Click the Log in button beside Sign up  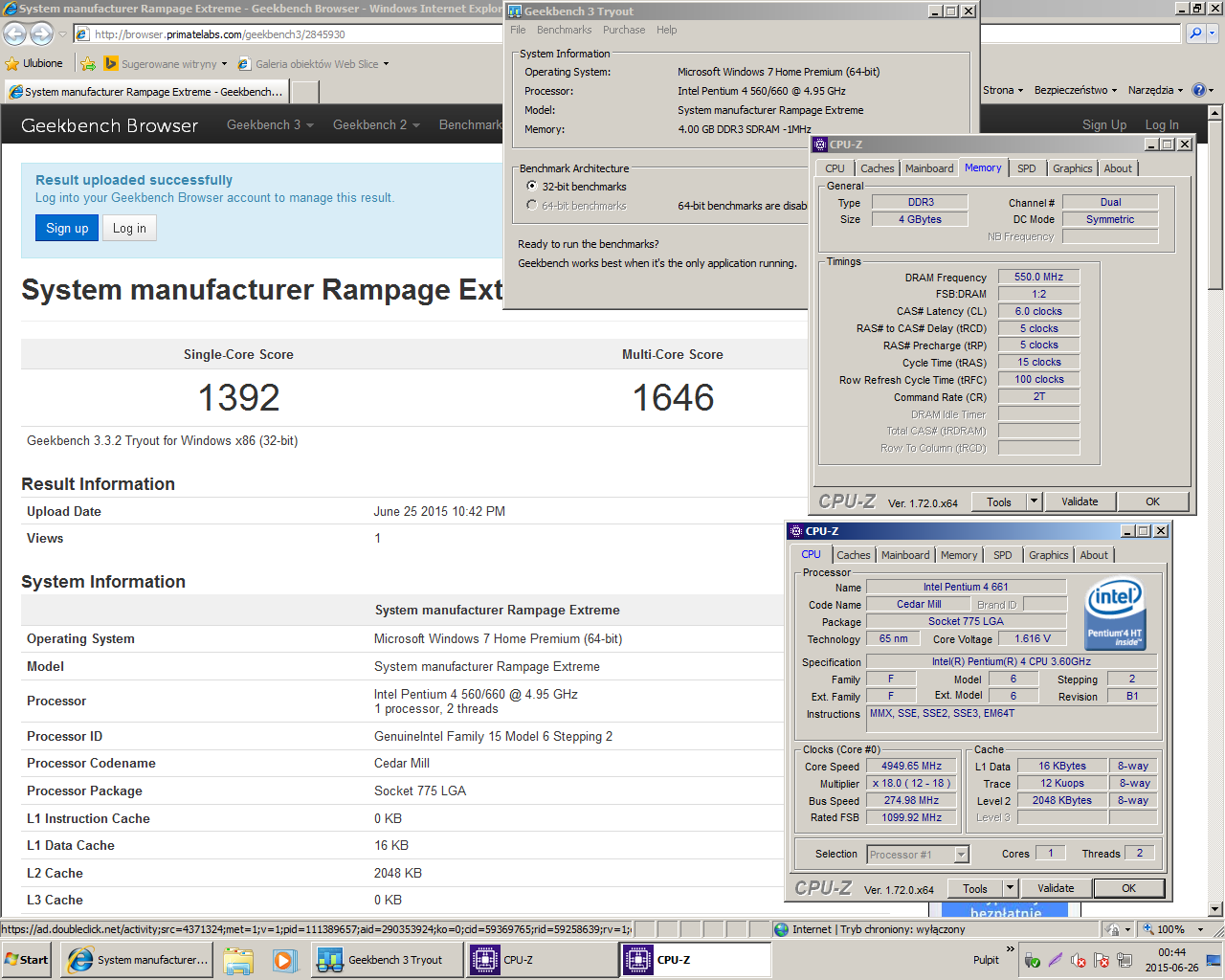(x=129, y=228)
